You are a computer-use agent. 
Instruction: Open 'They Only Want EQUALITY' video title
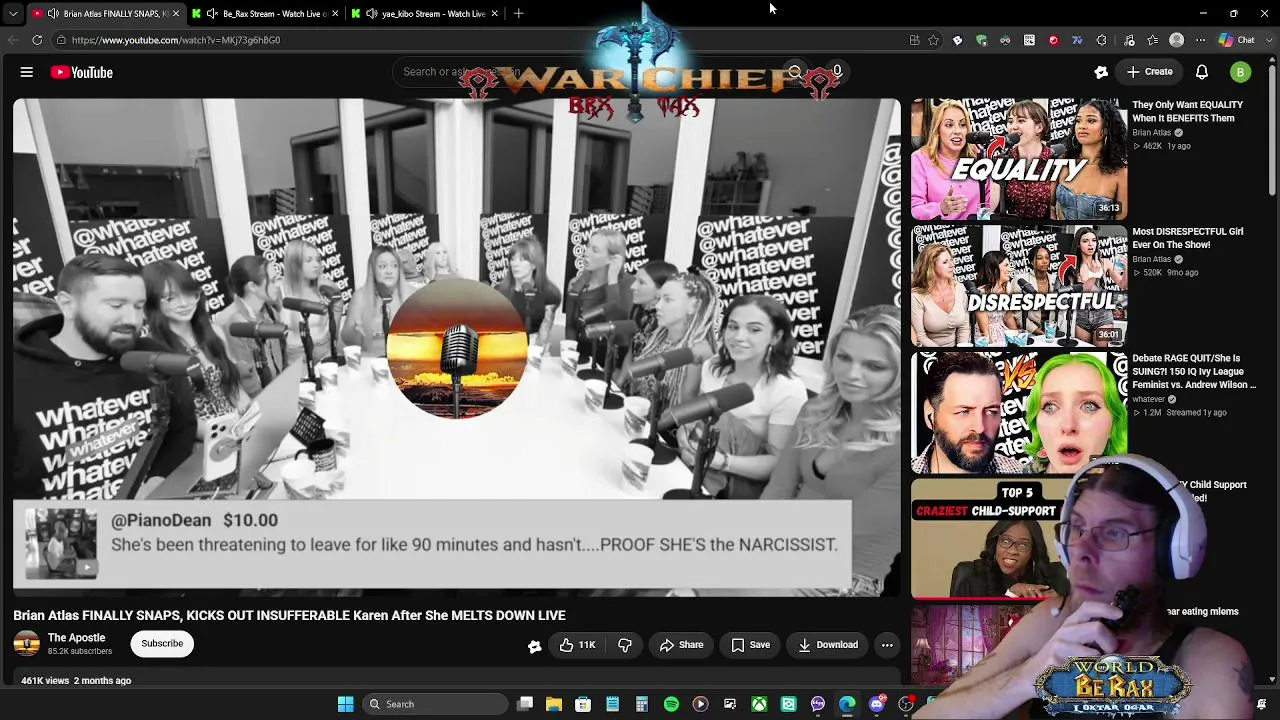pos(1188,111)
